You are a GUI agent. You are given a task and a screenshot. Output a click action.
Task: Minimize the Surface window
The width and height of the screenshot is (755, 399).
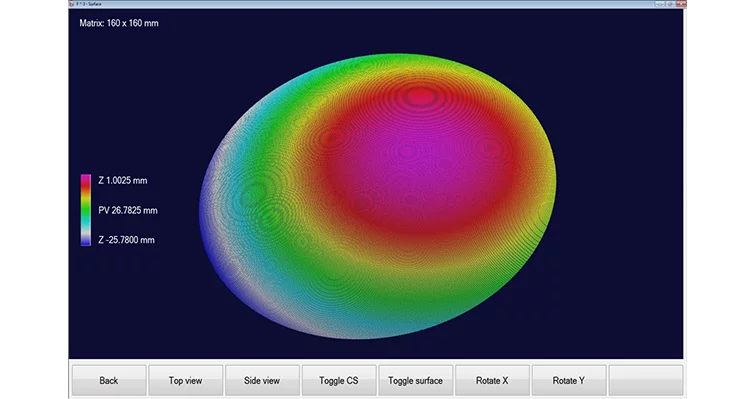(x=659, y=4)
